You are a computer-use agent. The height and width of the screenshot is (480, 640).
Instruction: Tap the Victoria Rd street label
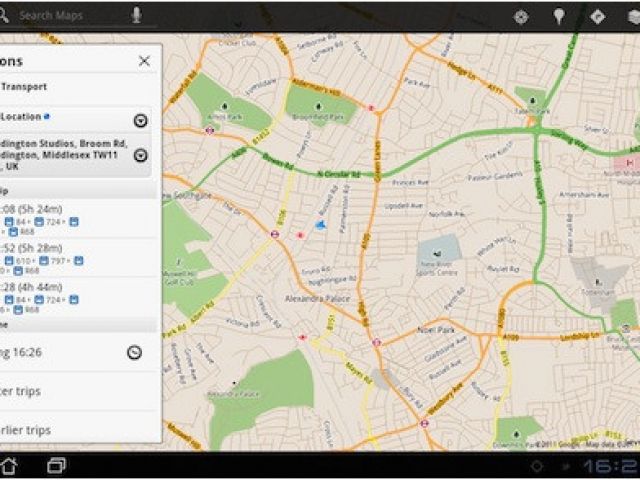[242, 323]
